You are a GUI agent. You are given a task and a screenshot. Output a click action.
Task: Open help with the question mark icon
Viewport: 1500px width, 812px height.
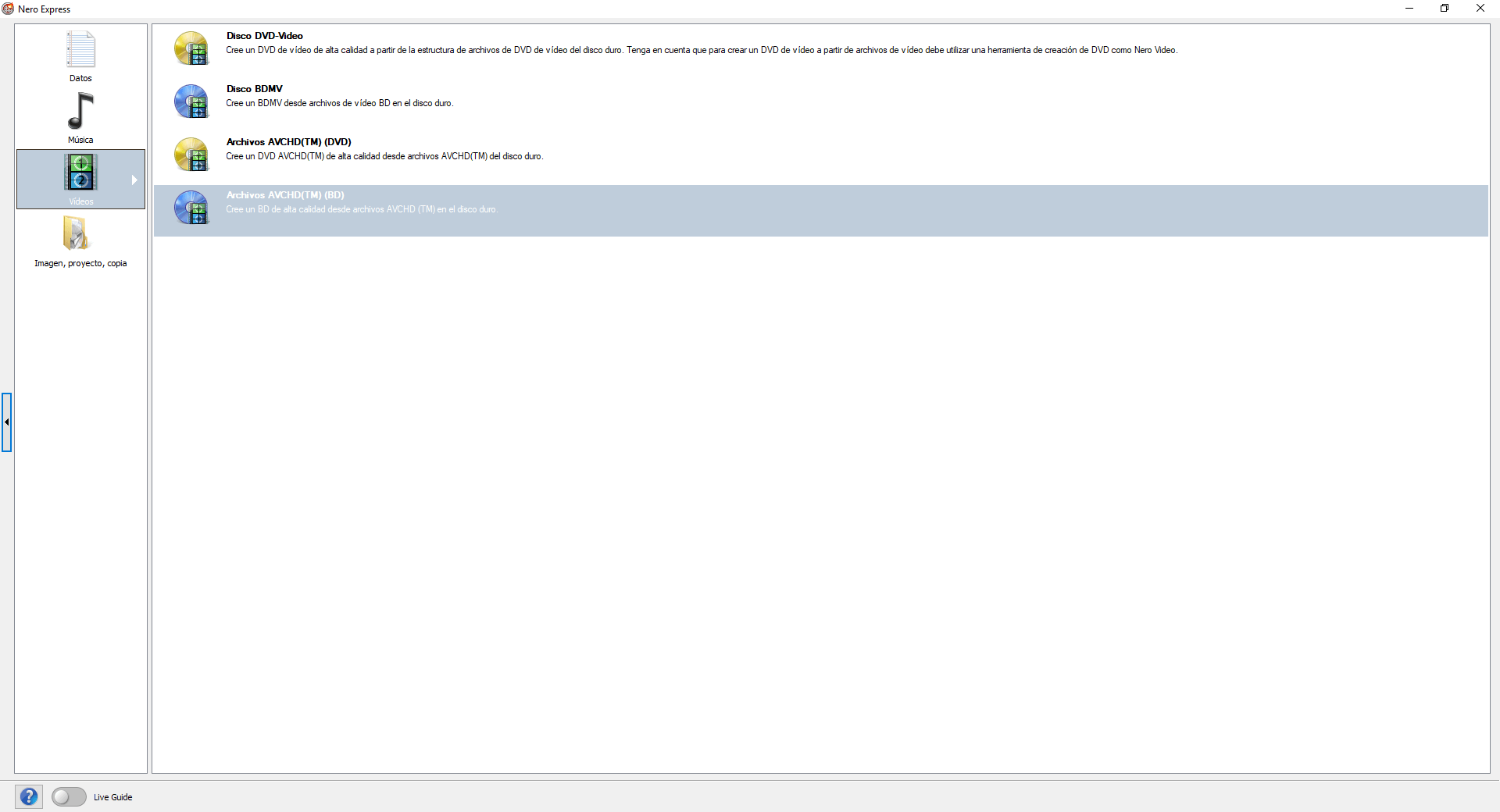pos(29,796)
